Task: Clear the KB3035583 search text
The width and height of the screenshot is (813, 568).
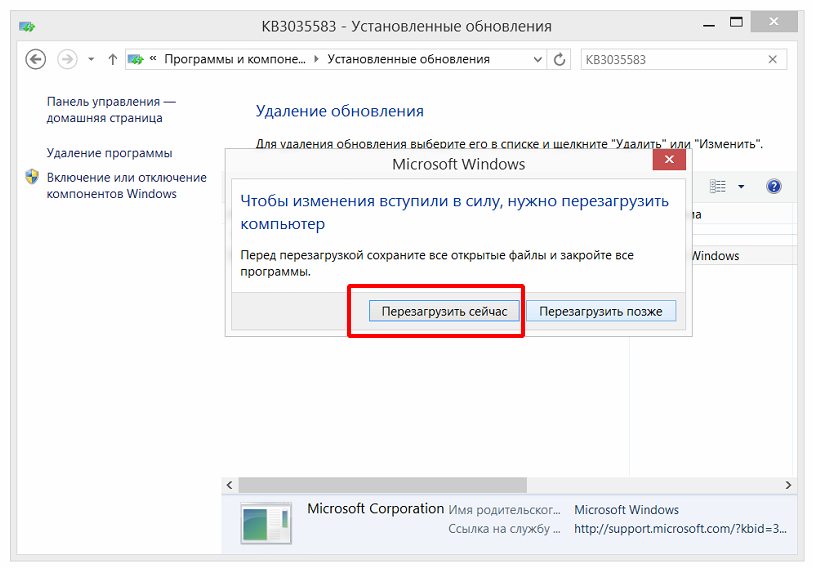Action: [772, 59]
